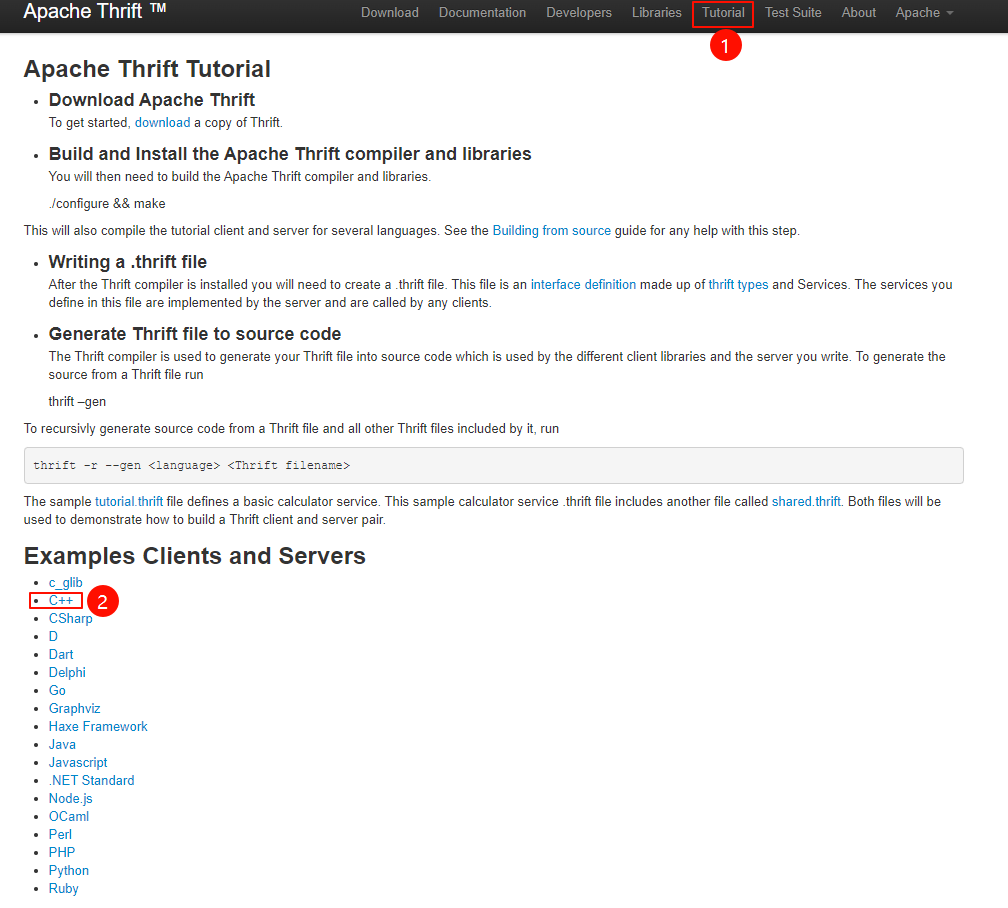Click the 'Examples Clients and Servers' heading
The width and height of the screenshot is (1008, 908).
pyautogui.click(x=195, y=556)
